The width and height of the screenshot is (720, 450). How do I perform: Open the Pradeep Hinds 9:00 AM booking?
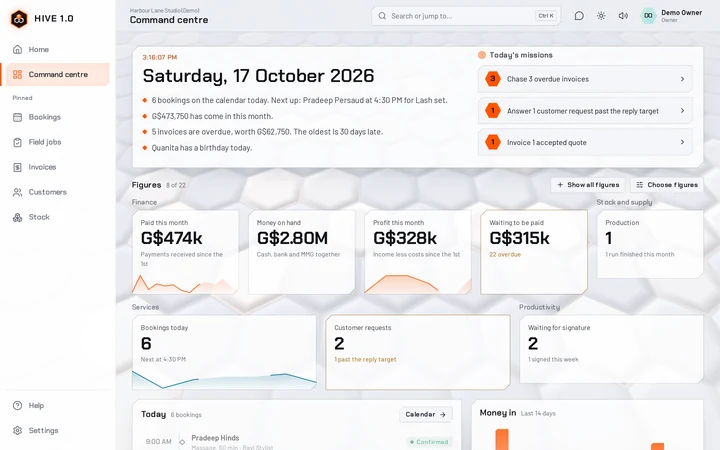click(x=297, y=442)
